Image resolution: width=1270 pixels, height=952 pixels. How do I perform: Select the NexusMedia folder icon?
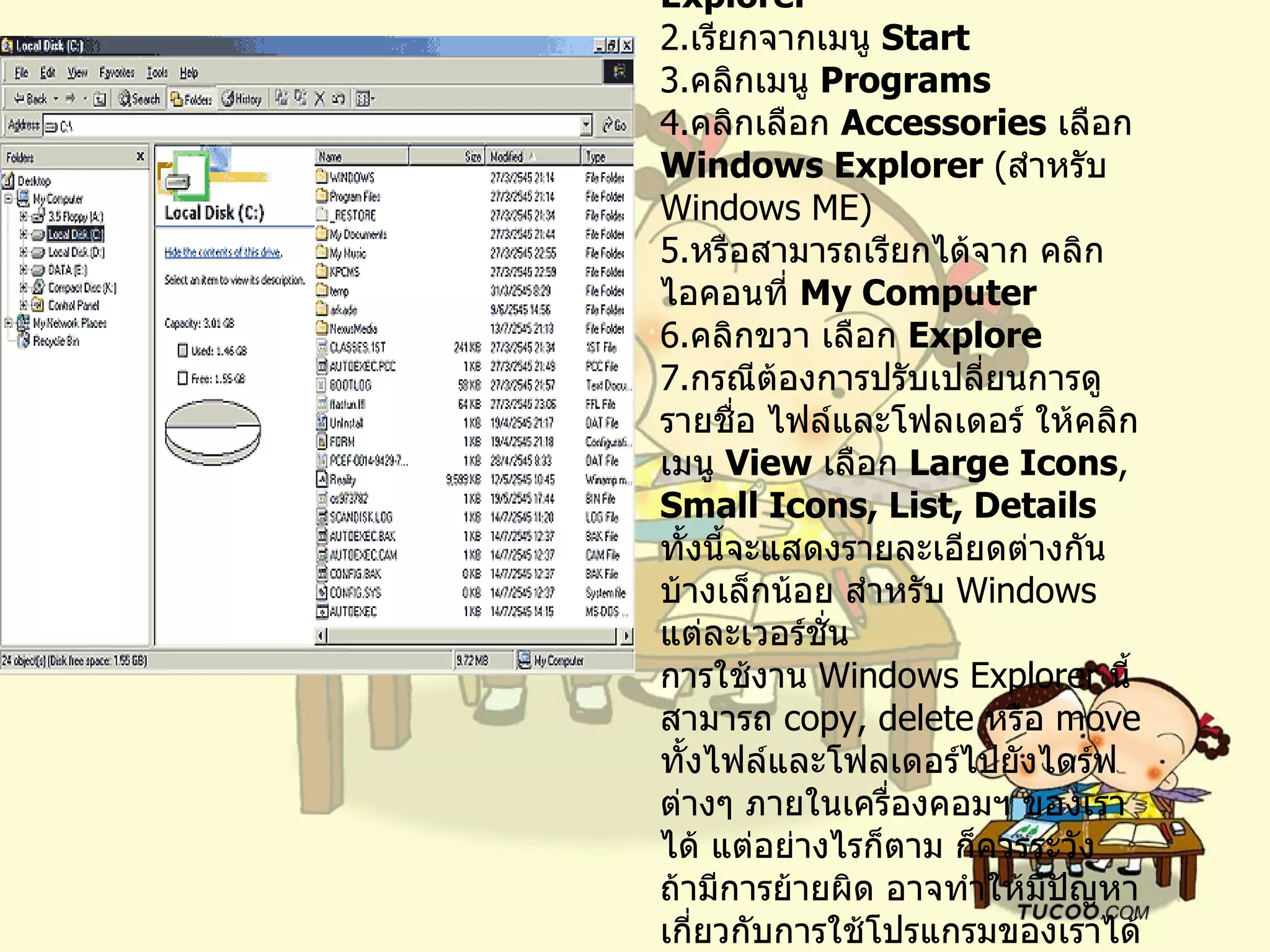322,328
